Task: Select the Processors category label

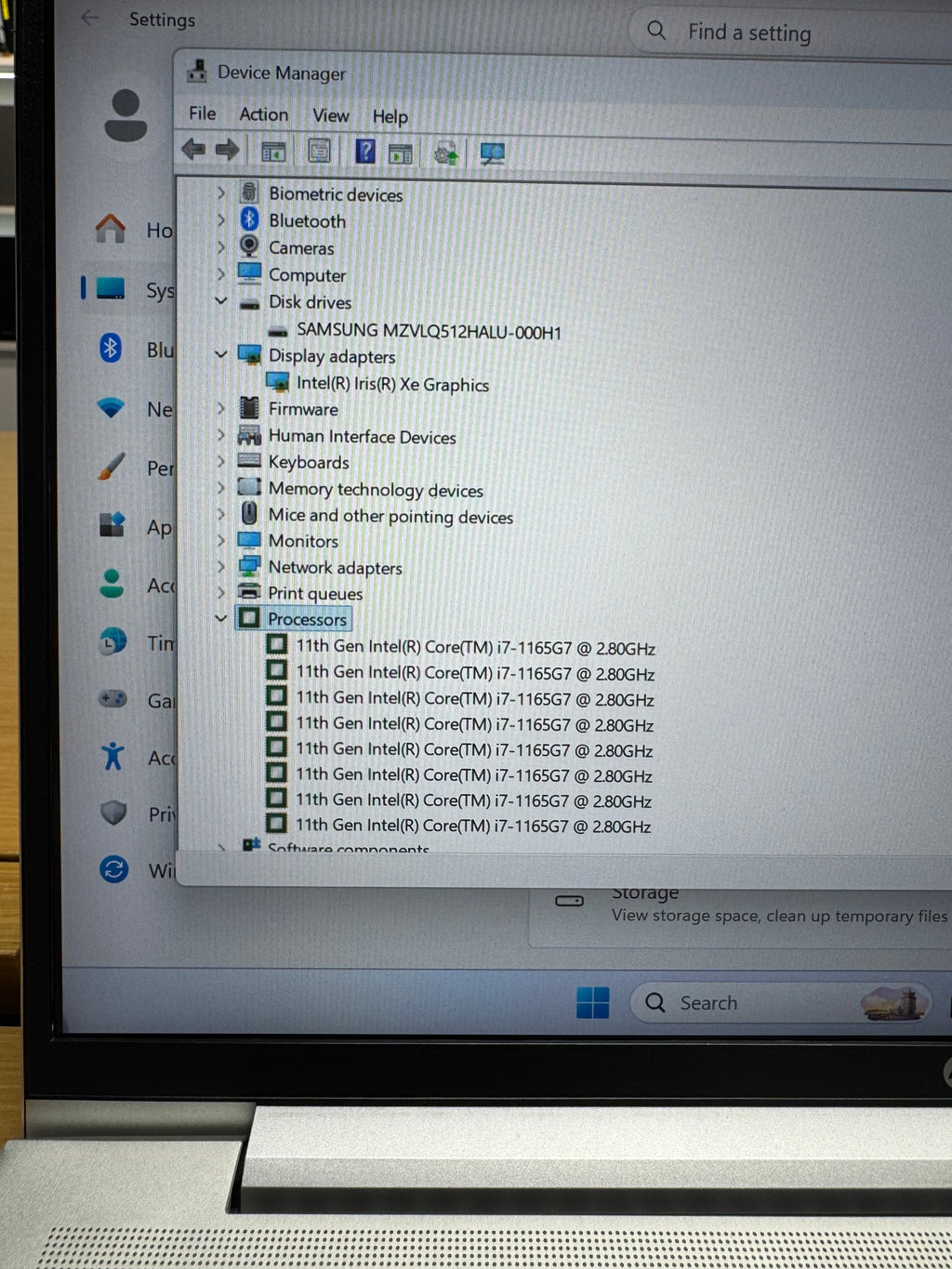Action: pos(307,619)
